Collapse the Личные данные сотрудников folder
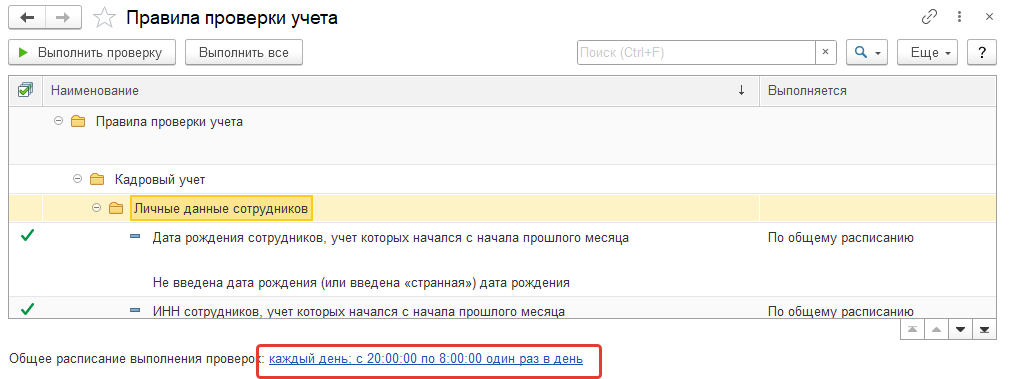This screenshot has height=379, width=1011. [x=97, y=208]
